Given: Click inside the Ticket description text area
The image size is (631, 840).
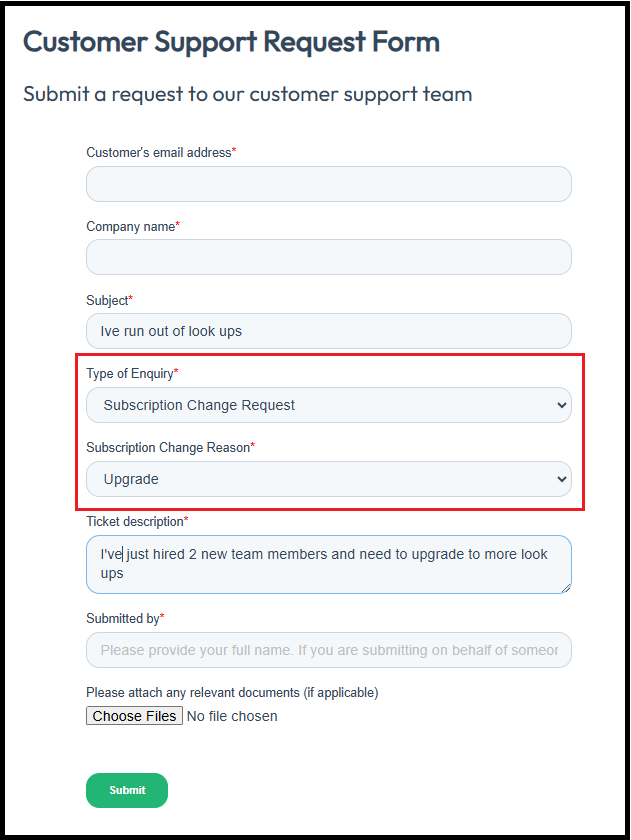Looking at the screenshot, I should tap(329, 564).
